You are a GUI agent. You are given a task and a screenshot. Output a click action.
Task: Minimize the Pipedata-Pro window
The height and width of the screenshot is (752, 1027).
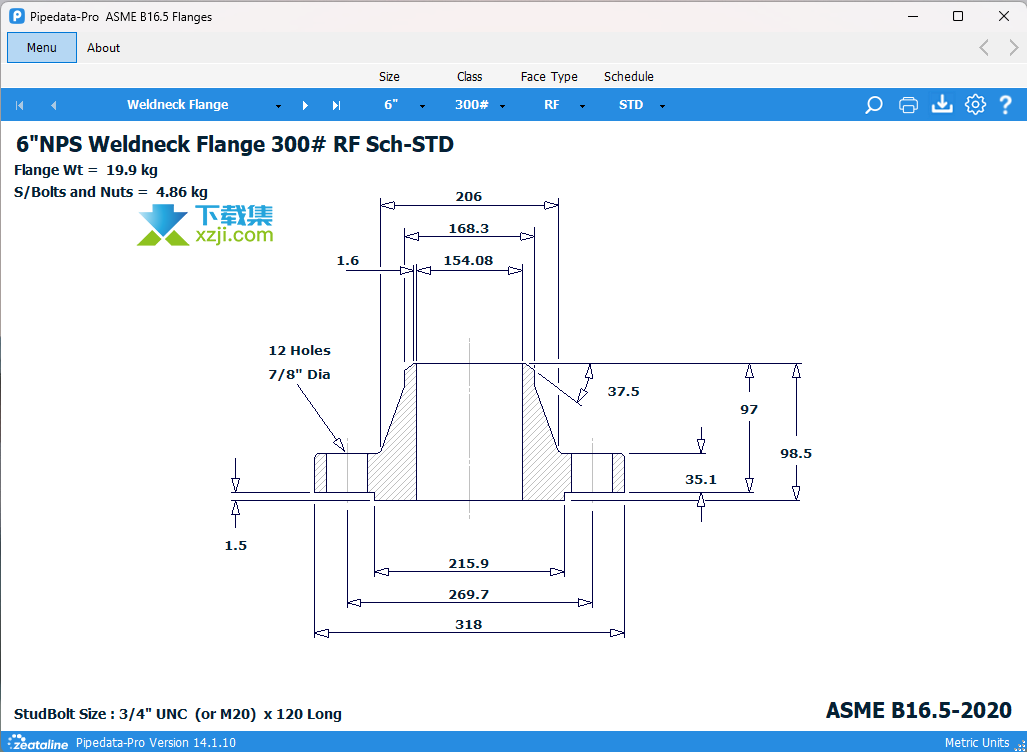point(912,17)
